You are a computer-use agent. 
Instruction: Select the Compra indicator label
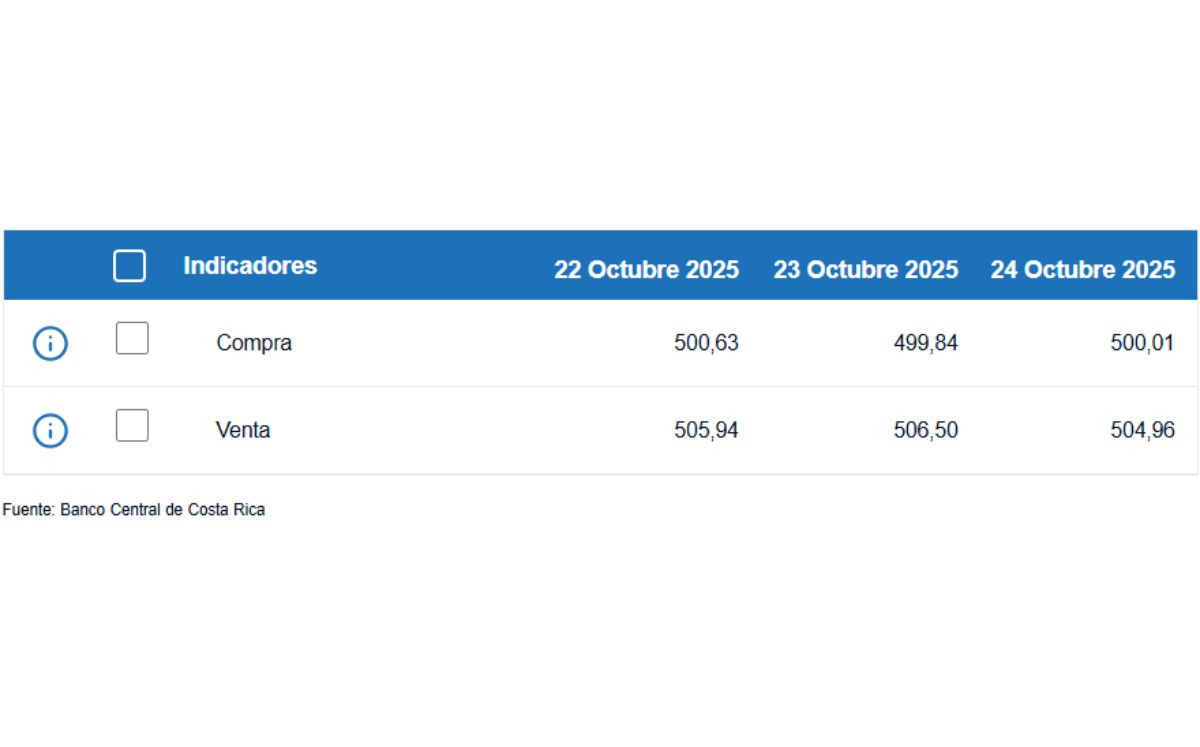[254, 343]
